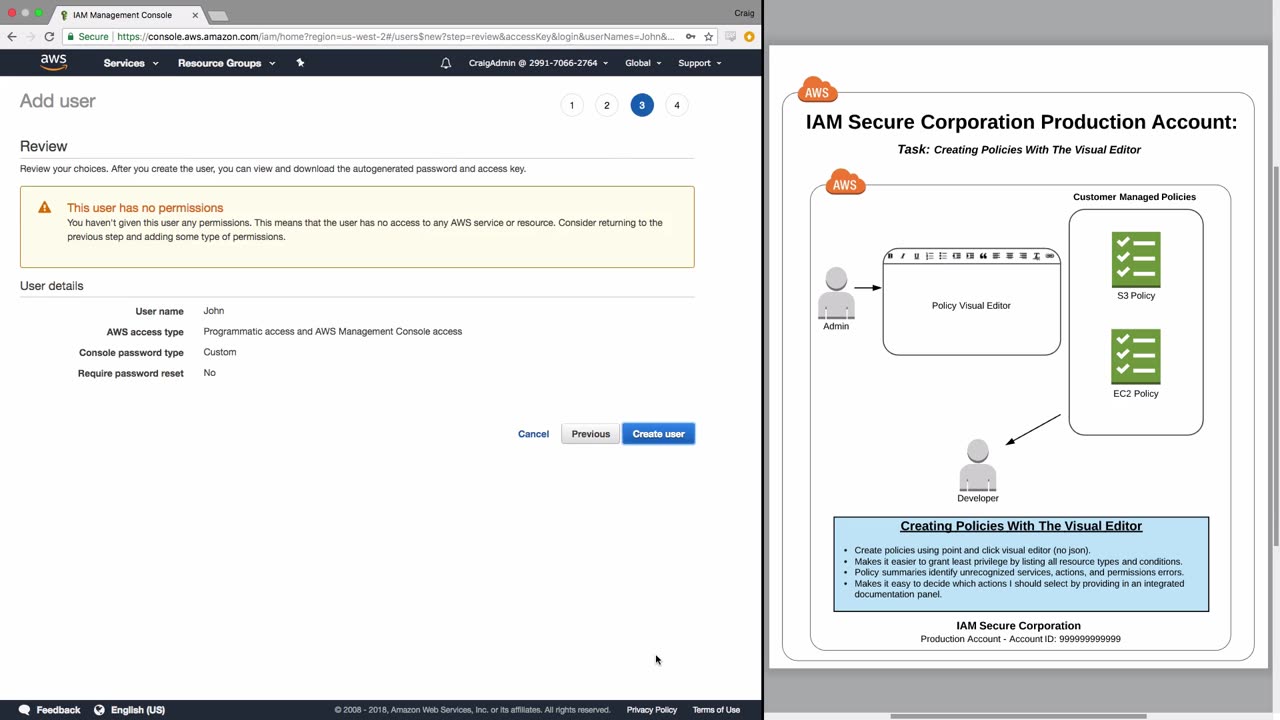Click the globe language icon in footer

(99, 710)
